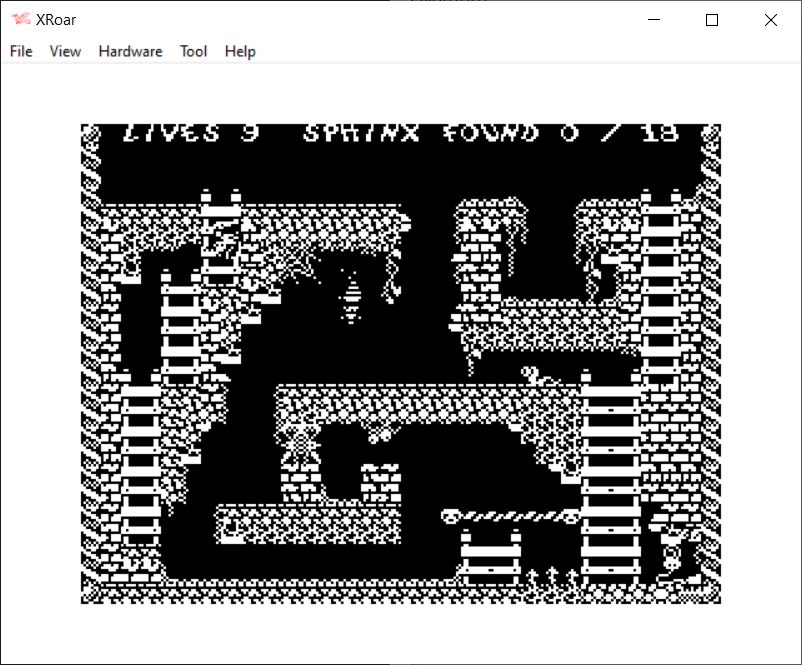Click the small brick pillar in lower cave
Screen dimensions: 802x665
click(380, 483)
